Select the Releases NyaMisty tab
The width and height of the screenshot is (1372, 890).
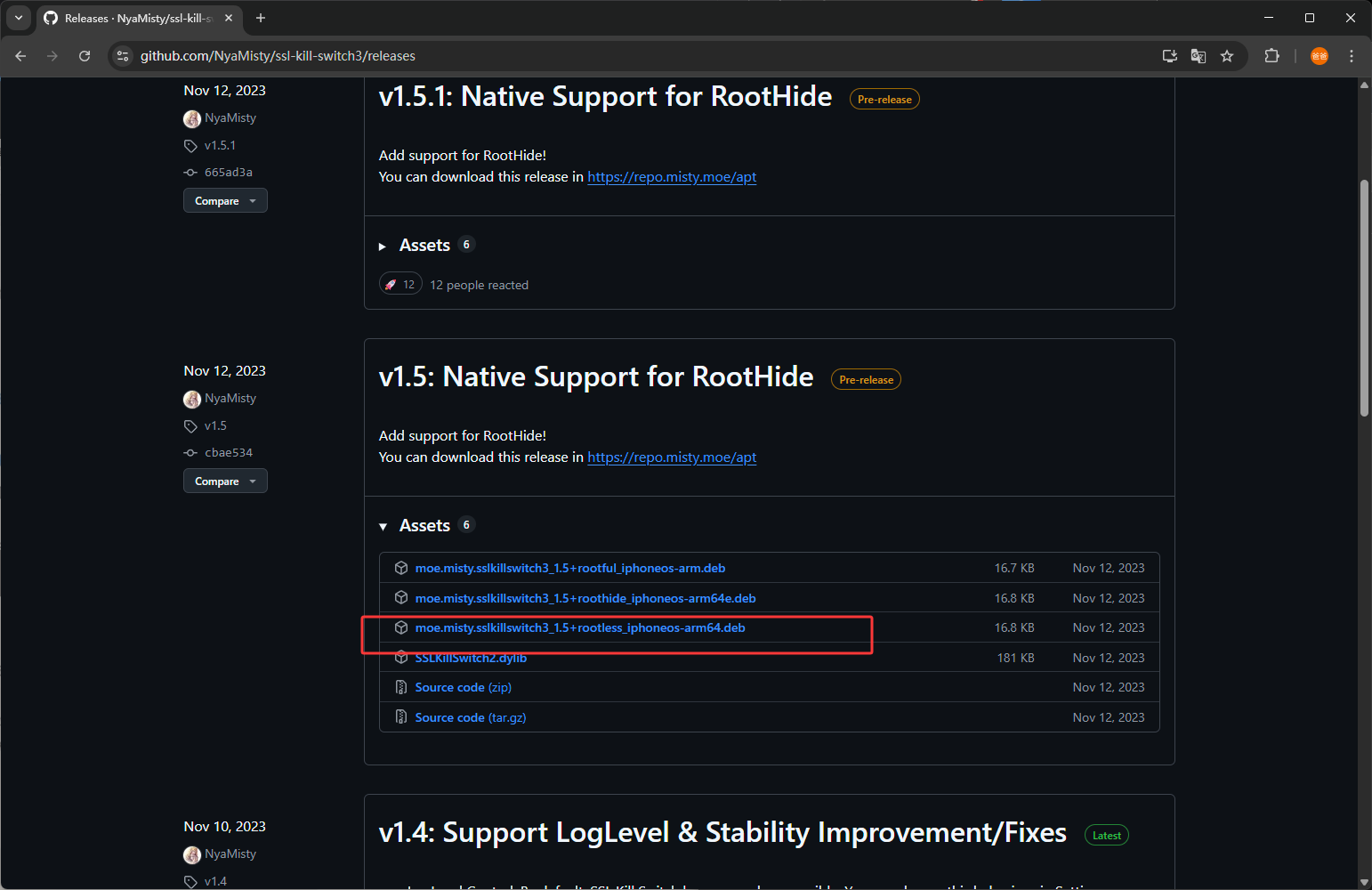pos(138,18)
